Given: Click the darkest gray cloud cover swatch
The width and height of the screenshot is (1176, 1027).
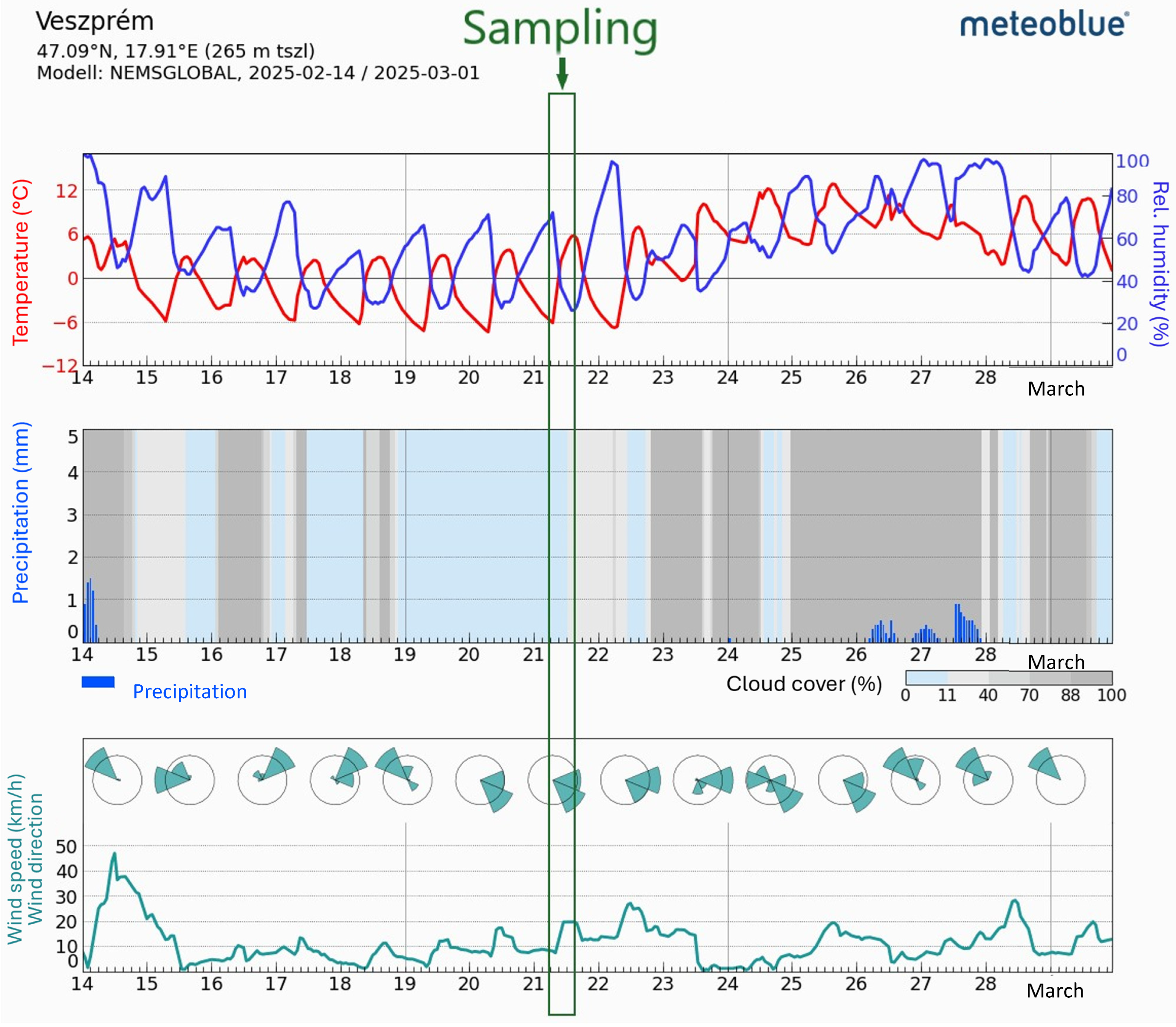Looking at the screenshot, I should coord(1091,678).
